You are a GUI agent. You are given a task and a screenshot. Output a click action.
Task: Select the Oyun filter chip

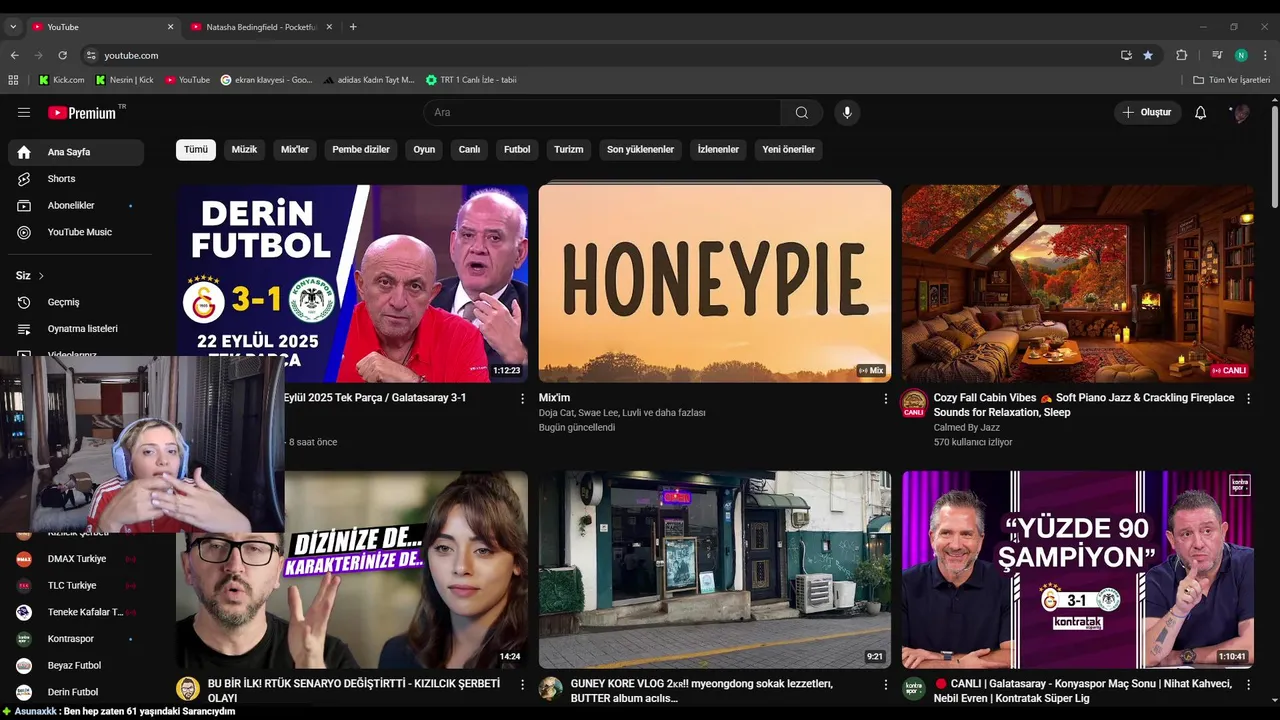pos(424,149)
